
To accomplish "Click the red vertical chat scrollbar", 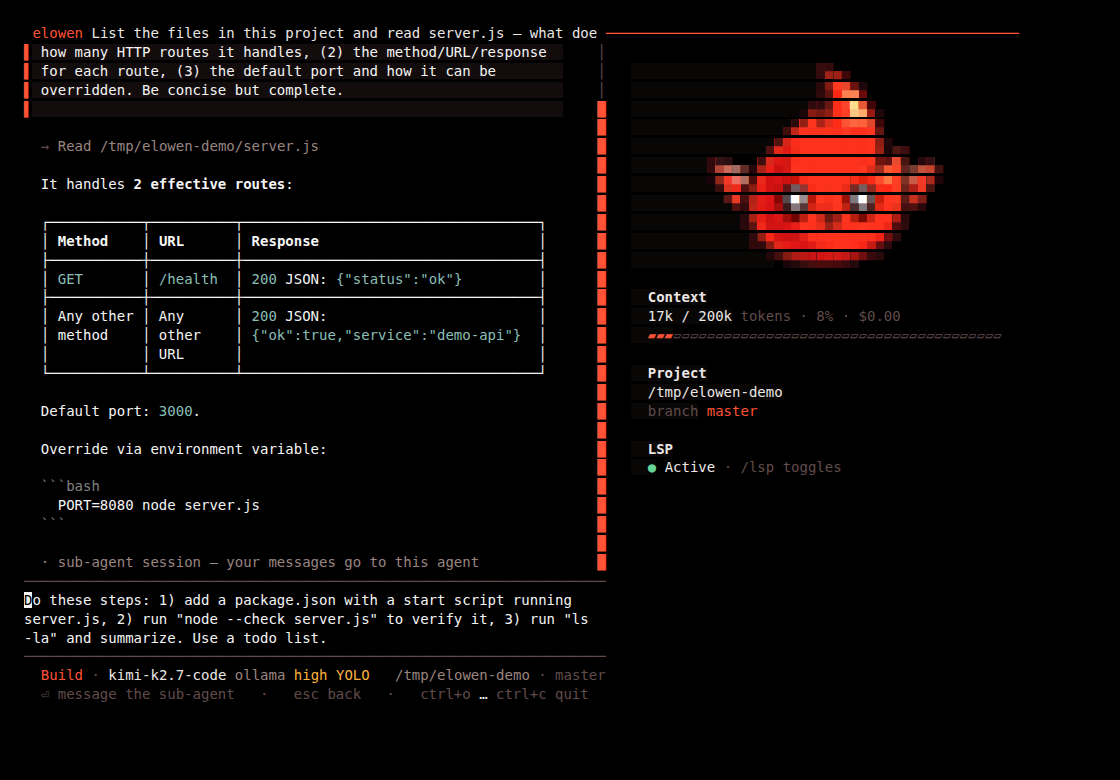I will click(x=601, y=336).
